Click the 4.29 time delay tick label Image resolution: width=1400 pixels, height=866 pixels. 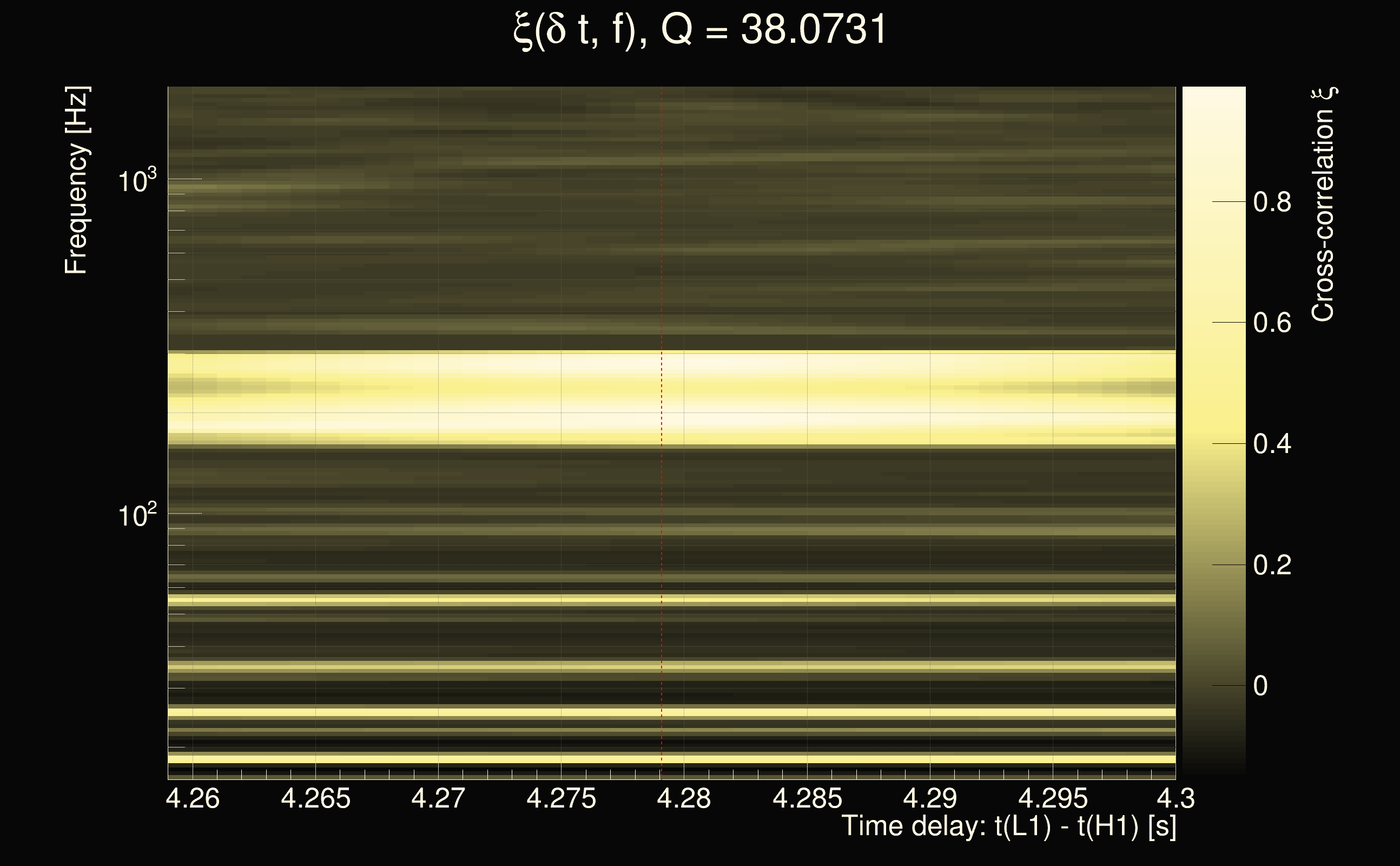929,798
